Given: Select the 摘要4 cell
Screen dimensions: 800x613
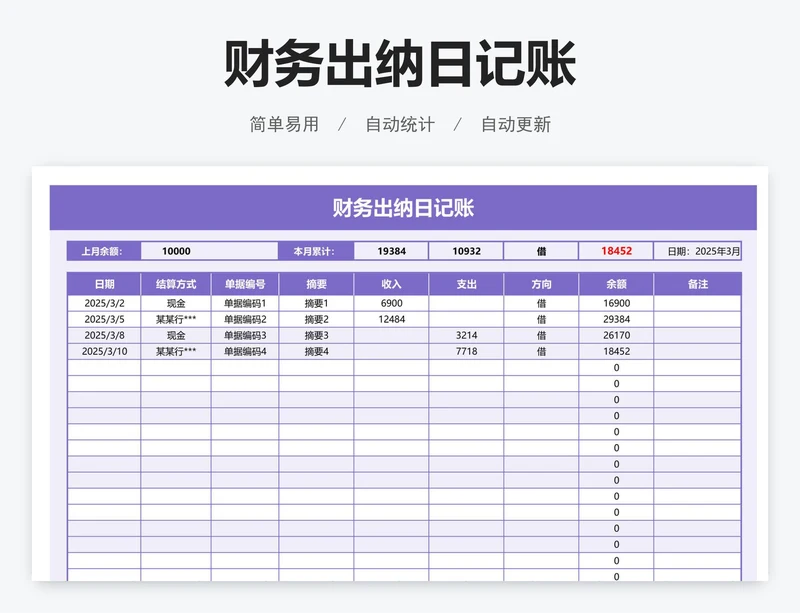Looking at the screenshot, I should pos(316,352).
